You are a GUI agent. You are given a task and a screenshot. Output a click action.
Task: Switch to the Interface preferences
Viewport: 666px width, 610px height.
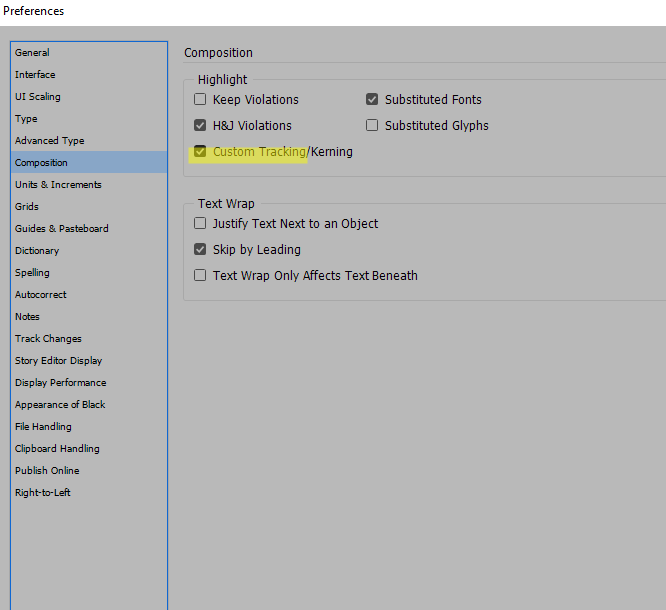(x=35, y=75)
